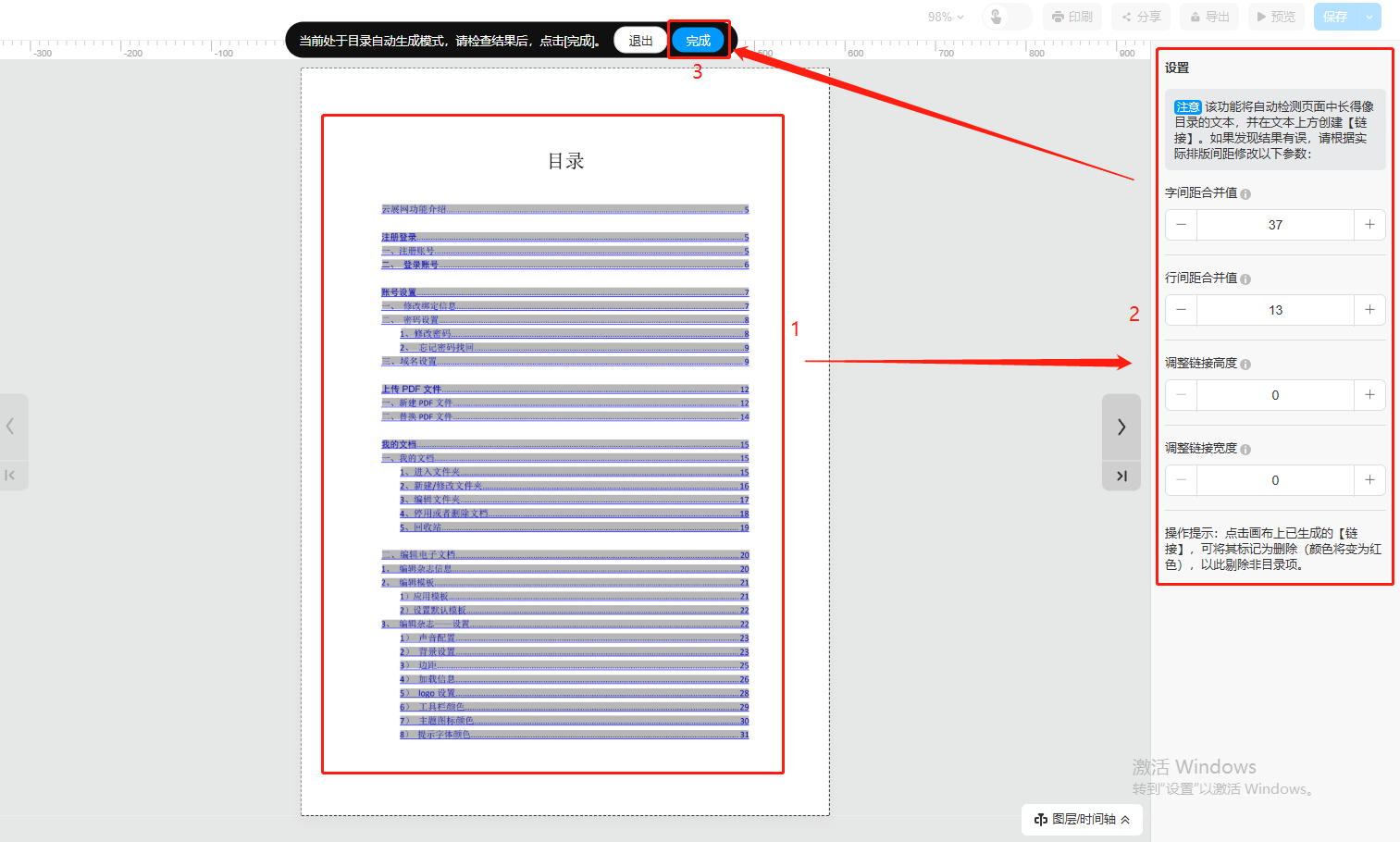Toggle the hand/touch mode switch
Viewport: 1400px width, 842px height.
click(x=1007, y=17)
